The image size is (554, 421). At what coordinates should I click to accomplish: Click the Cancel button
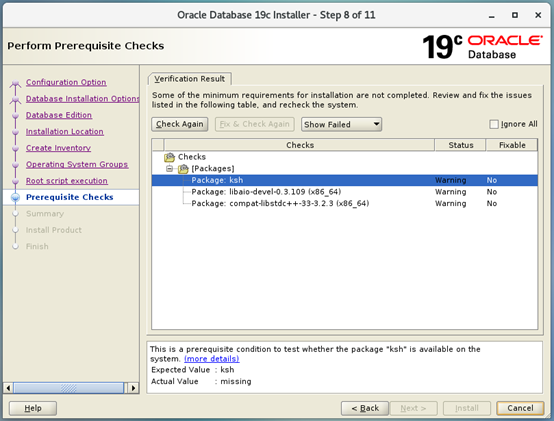point(520,408)
